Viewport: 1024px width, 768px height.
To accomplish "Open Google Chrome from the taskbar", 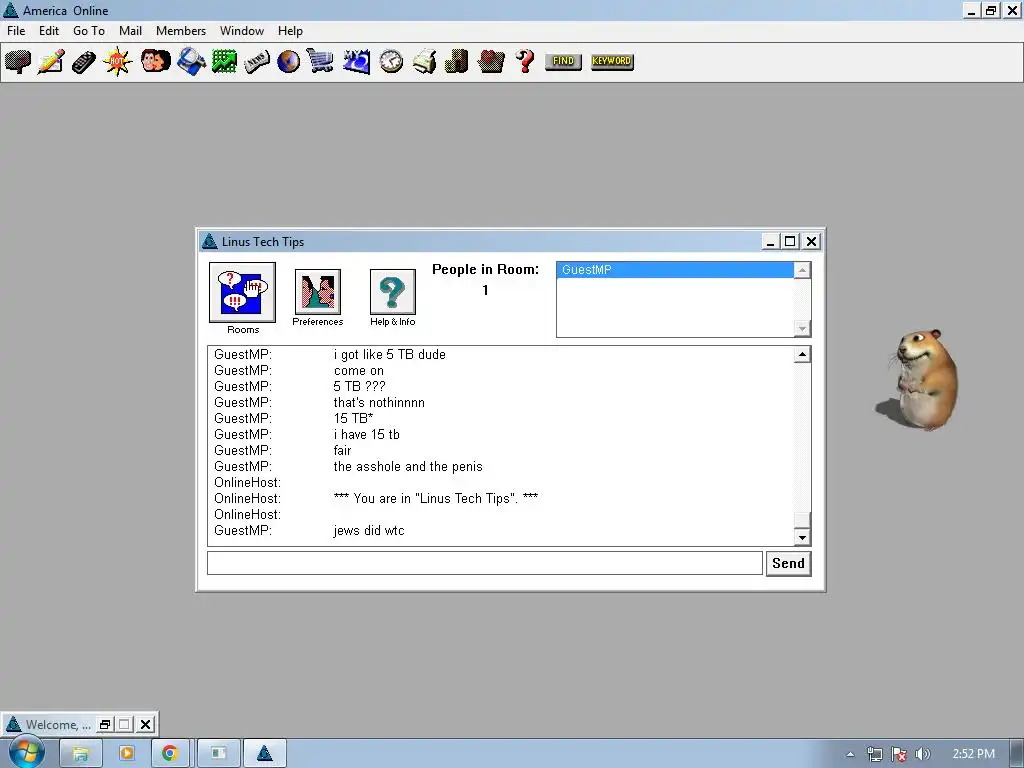I will point(170,754).
